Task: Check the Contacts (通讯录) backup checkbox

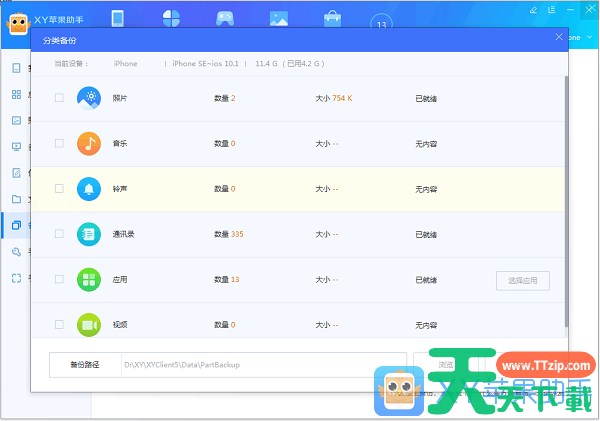Action: coord(59,234)
